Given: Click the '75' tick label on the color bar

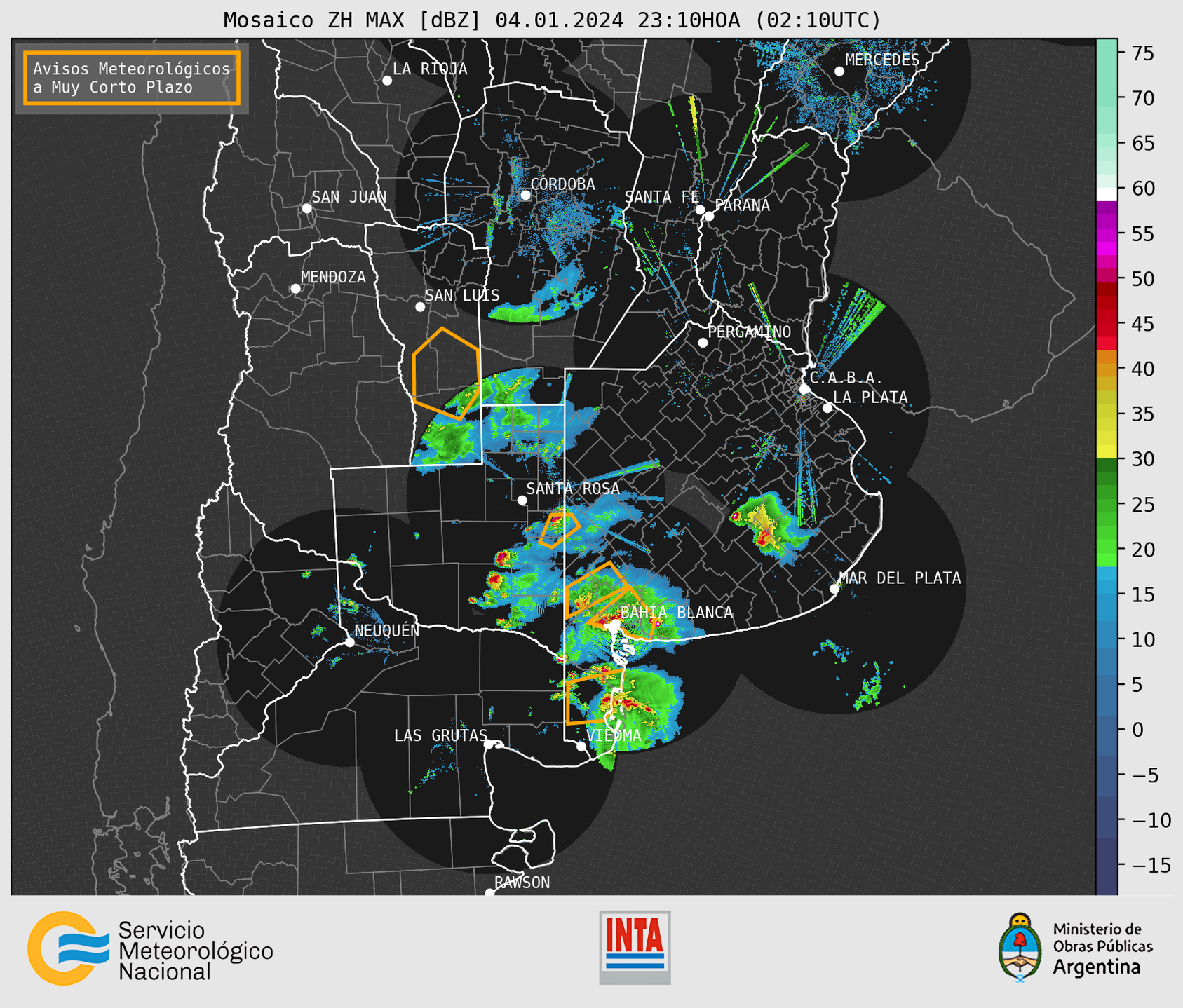Looking at the screenshot, I should coord(1143,53).
